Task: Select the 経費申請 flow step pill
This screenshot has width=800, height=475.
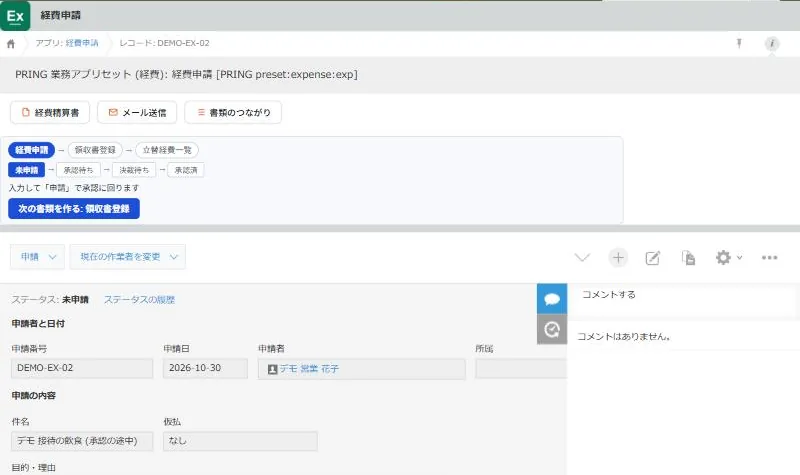Action: (x=32, y=150)
